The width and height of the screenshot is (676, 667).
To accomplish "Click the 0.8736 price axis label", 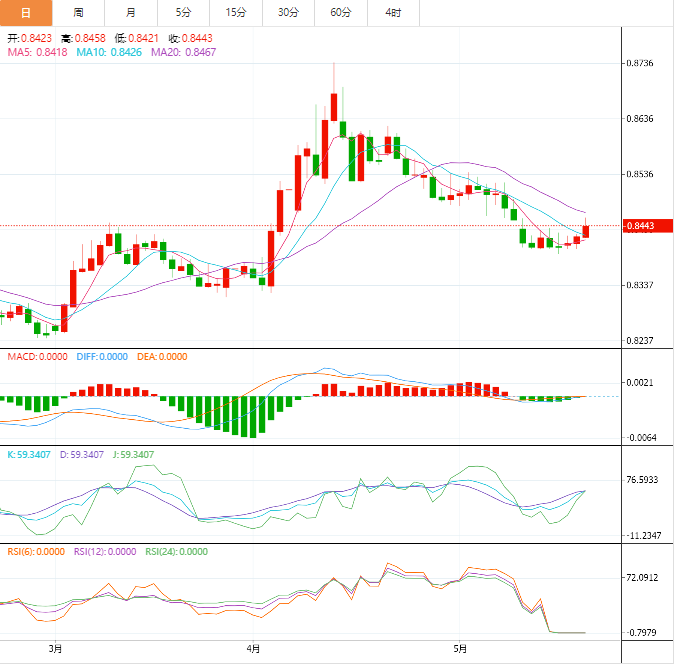I will click(x=640, y=63).
